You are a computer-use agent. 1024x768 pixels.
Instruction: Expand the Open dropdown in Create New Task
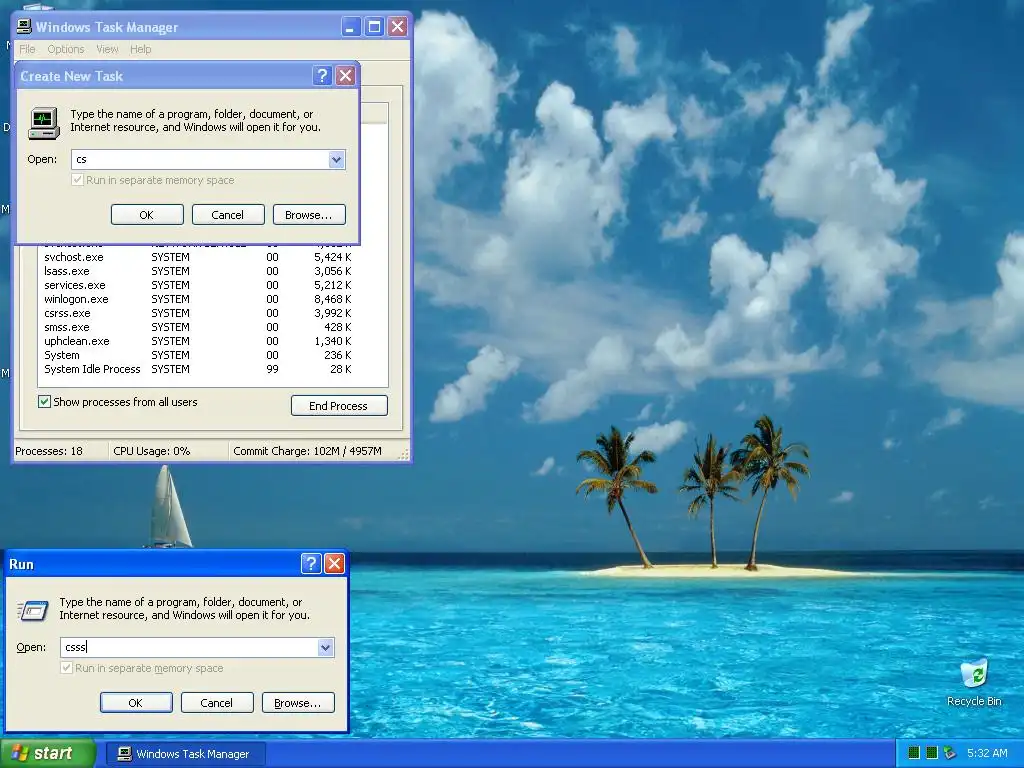tap(336, 159)
